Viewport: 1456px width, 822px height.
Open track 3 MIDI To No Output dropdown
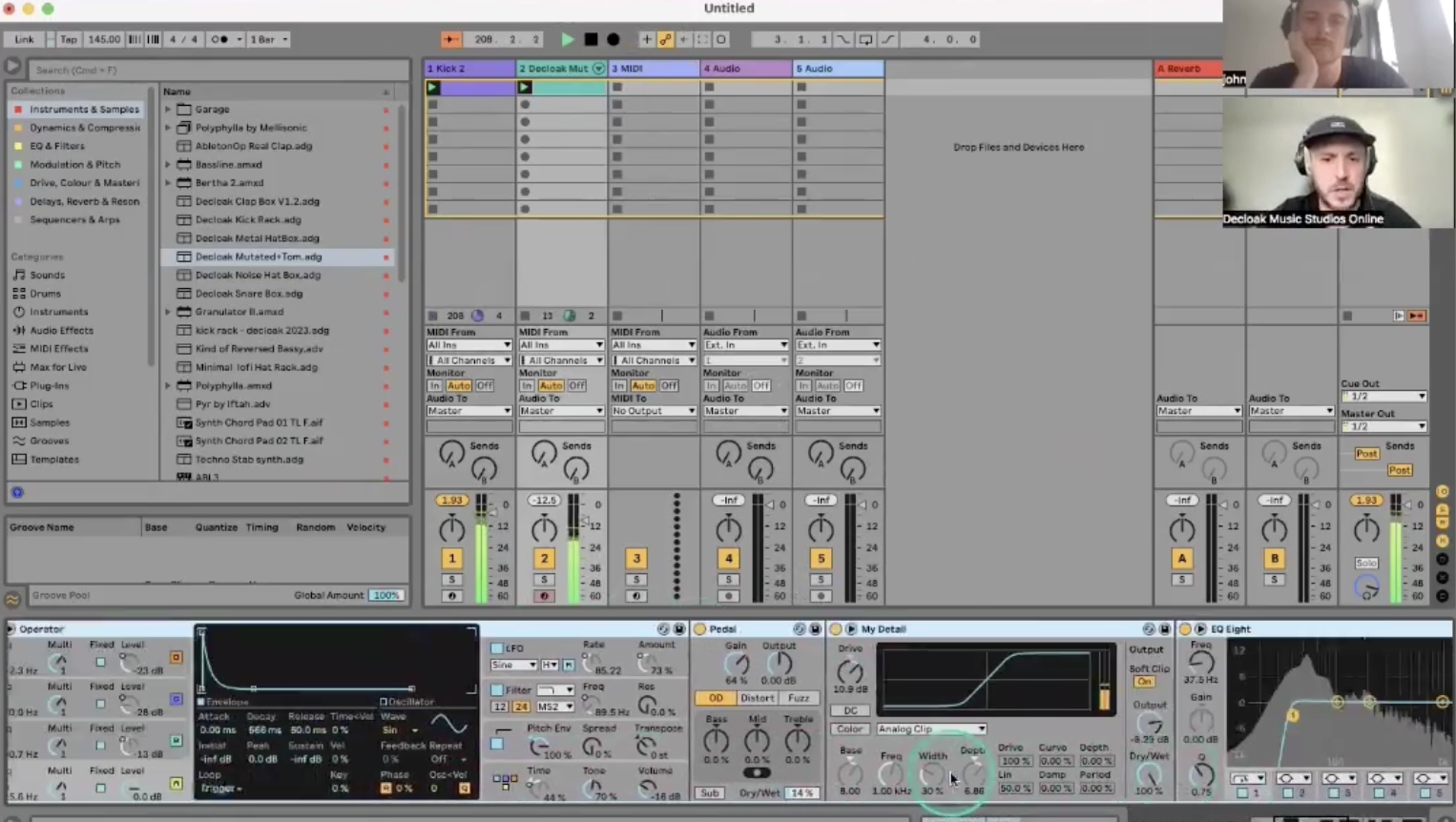coord(654,411)
